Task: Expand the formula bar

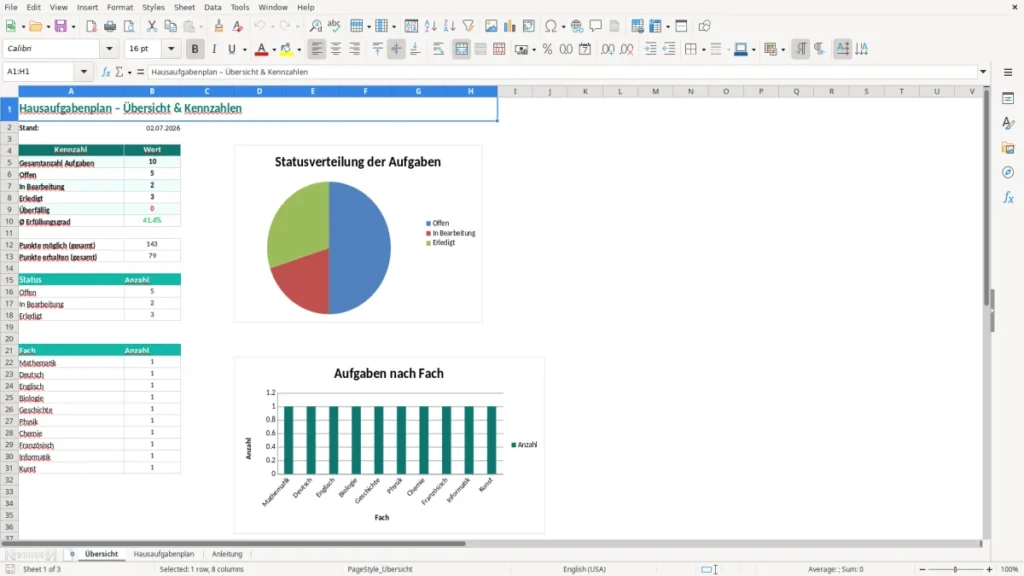Action: pyautogui.click(x=983, y=72)
